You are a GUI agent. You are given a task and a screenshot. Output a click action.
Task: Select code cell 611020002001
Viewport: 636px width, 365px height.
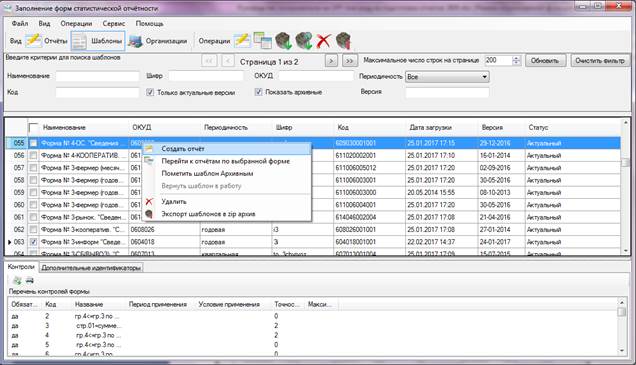pyautogui.click(x=369, y=155)
